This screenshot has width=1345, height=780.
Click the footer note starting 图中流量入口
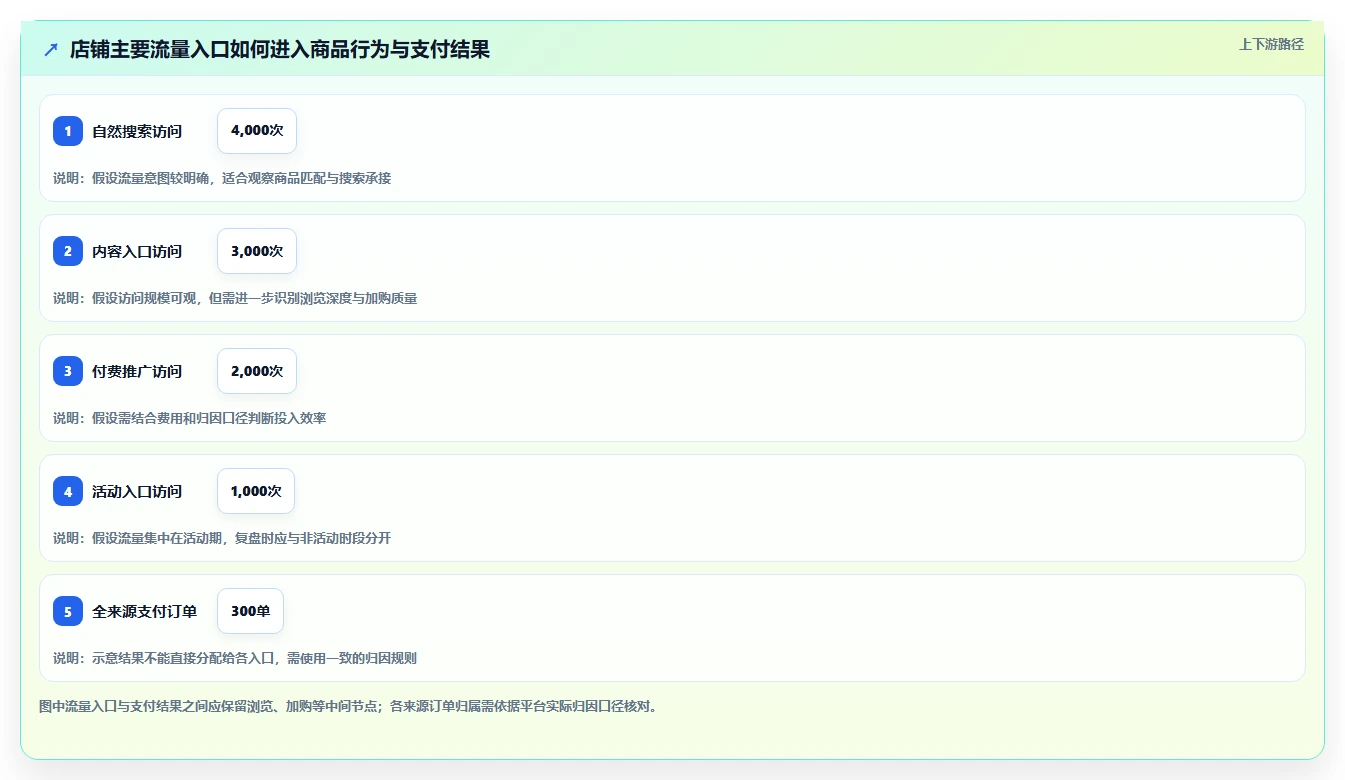[348, 706]
